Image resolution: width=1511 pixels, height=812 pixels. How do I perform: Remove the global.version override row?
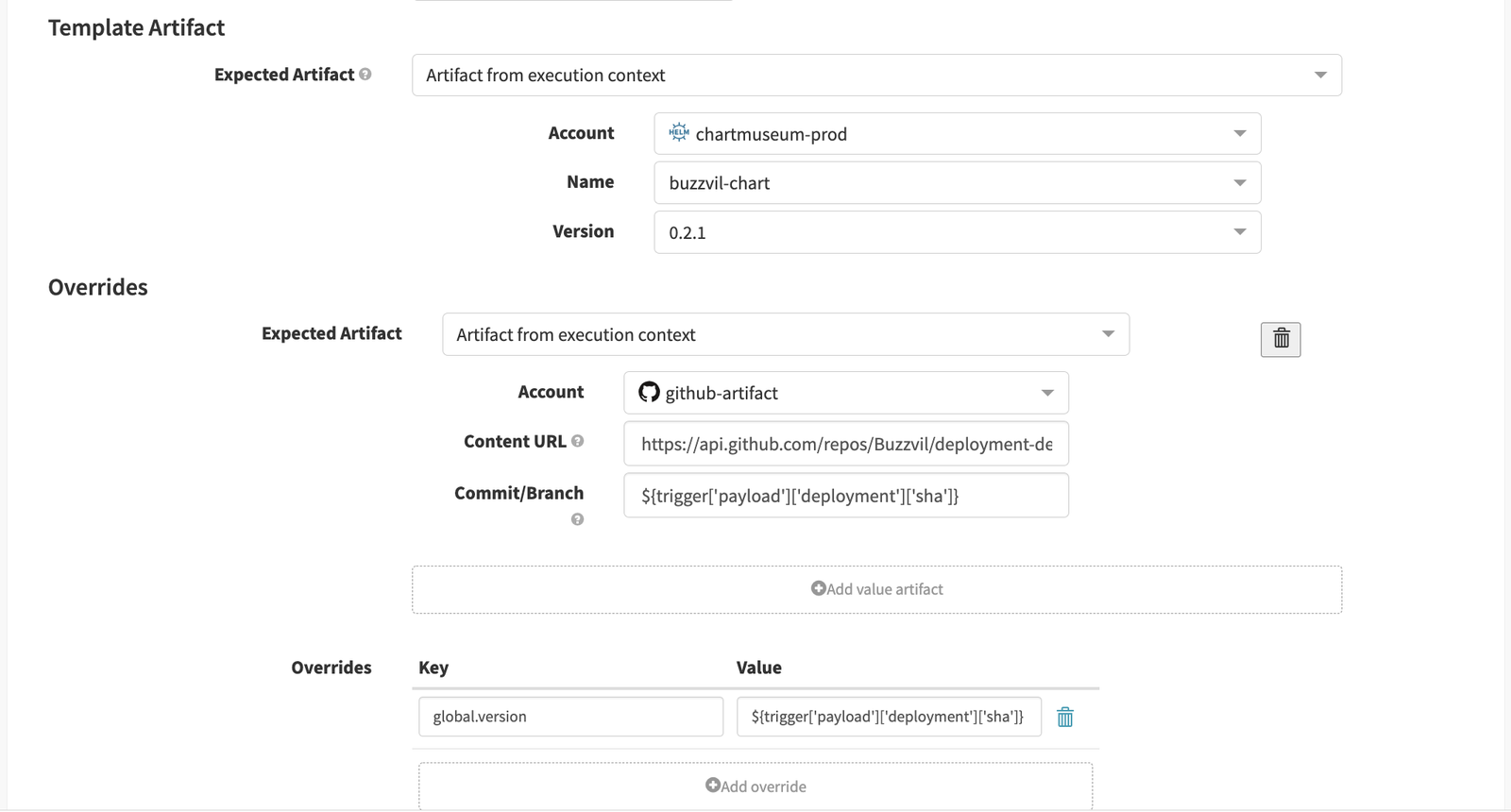click(x=1065, y=718)
